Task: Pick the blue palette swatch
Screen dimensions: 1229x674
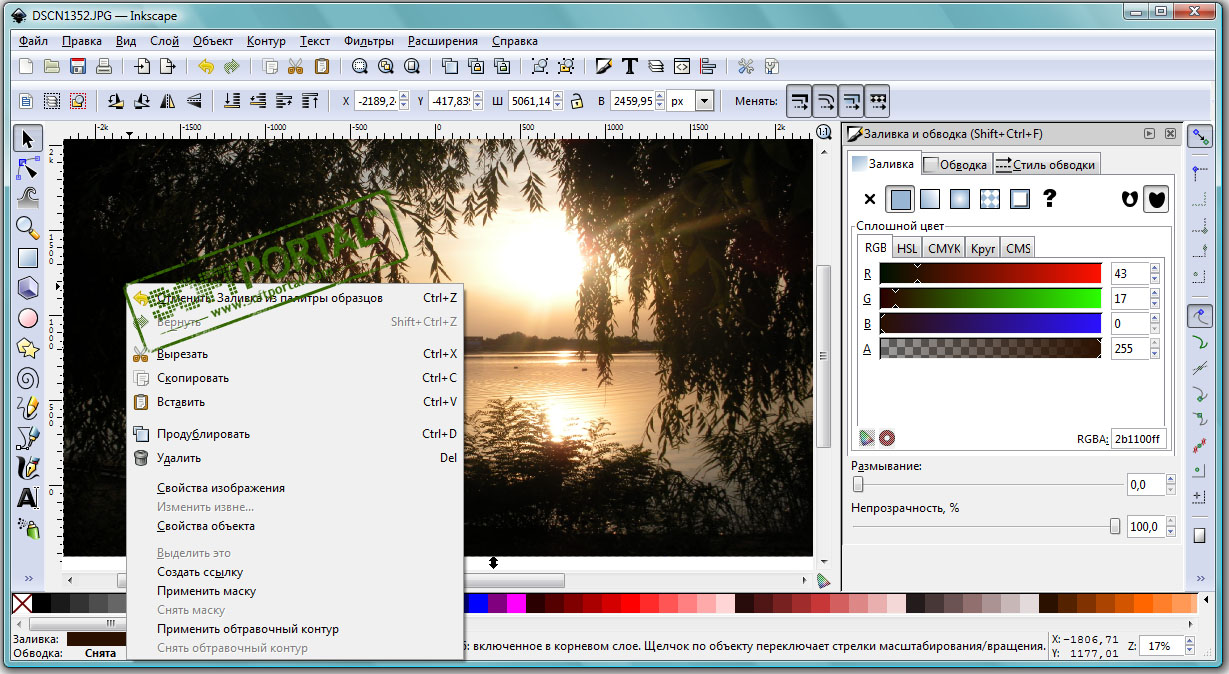Action: pos(477,603)
